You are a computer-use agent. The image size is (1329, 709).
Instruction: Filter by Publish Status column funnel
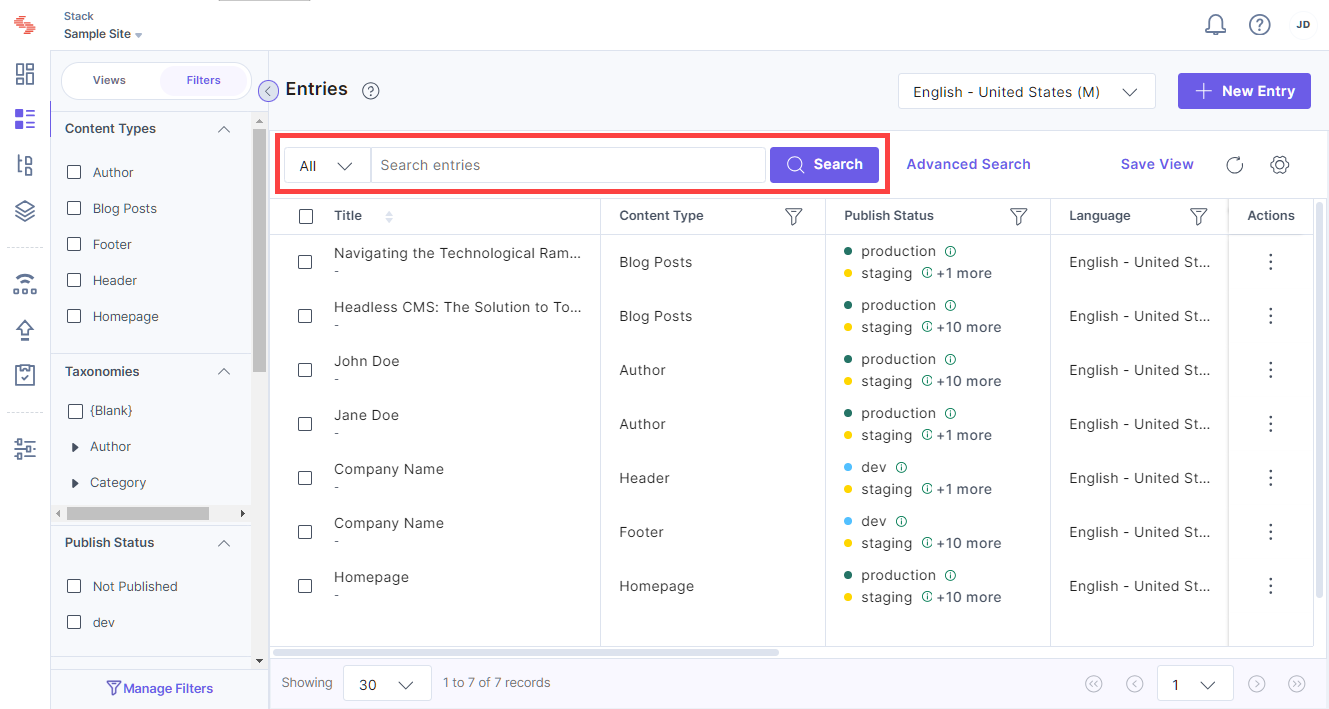(x=1018, y=216)
